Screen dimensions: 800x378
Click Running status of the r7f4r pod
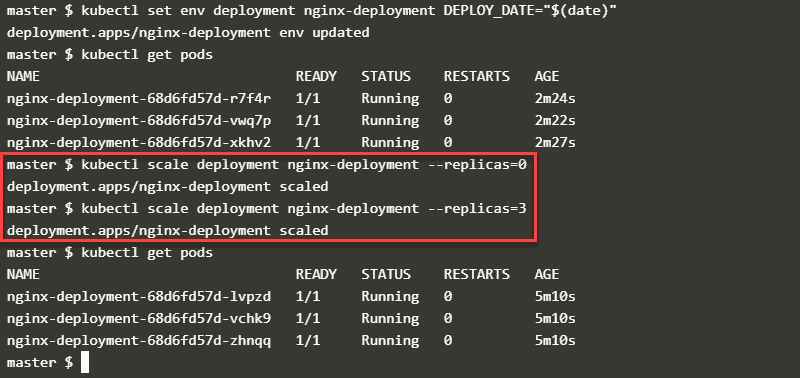tap(390, 99)
